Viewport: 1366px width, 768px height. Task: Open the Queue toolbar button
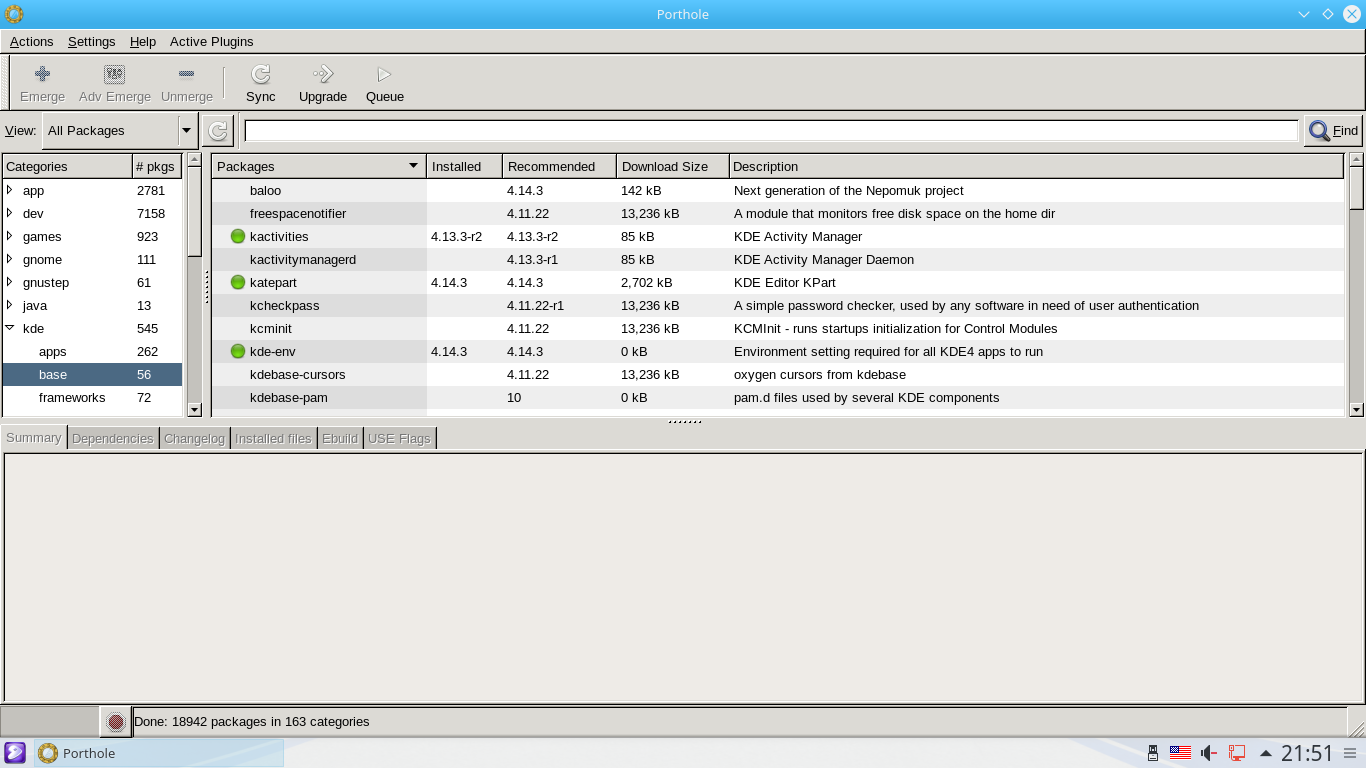point(385,83)
